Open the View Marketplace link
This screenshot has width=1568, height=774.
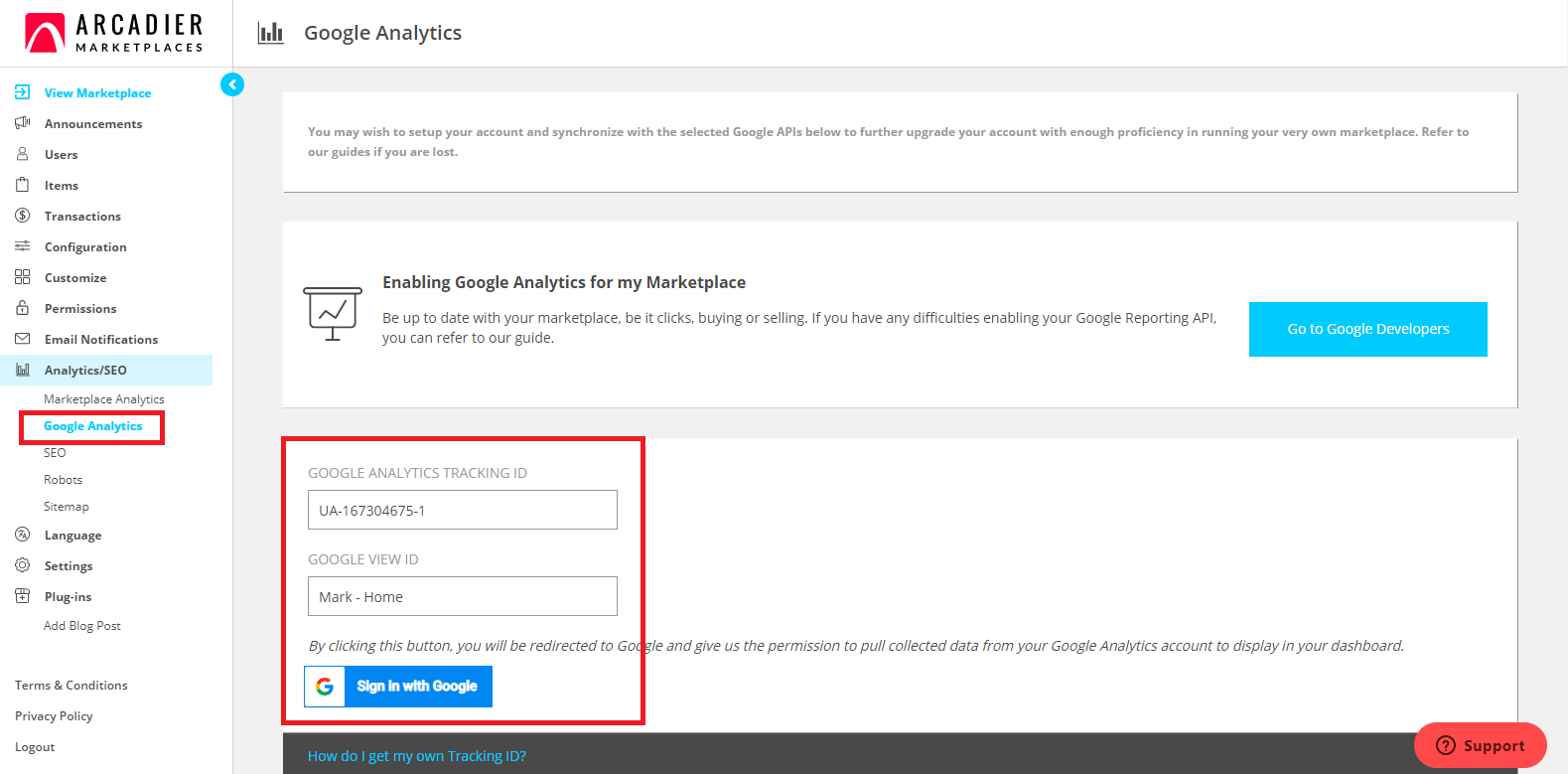97,93
